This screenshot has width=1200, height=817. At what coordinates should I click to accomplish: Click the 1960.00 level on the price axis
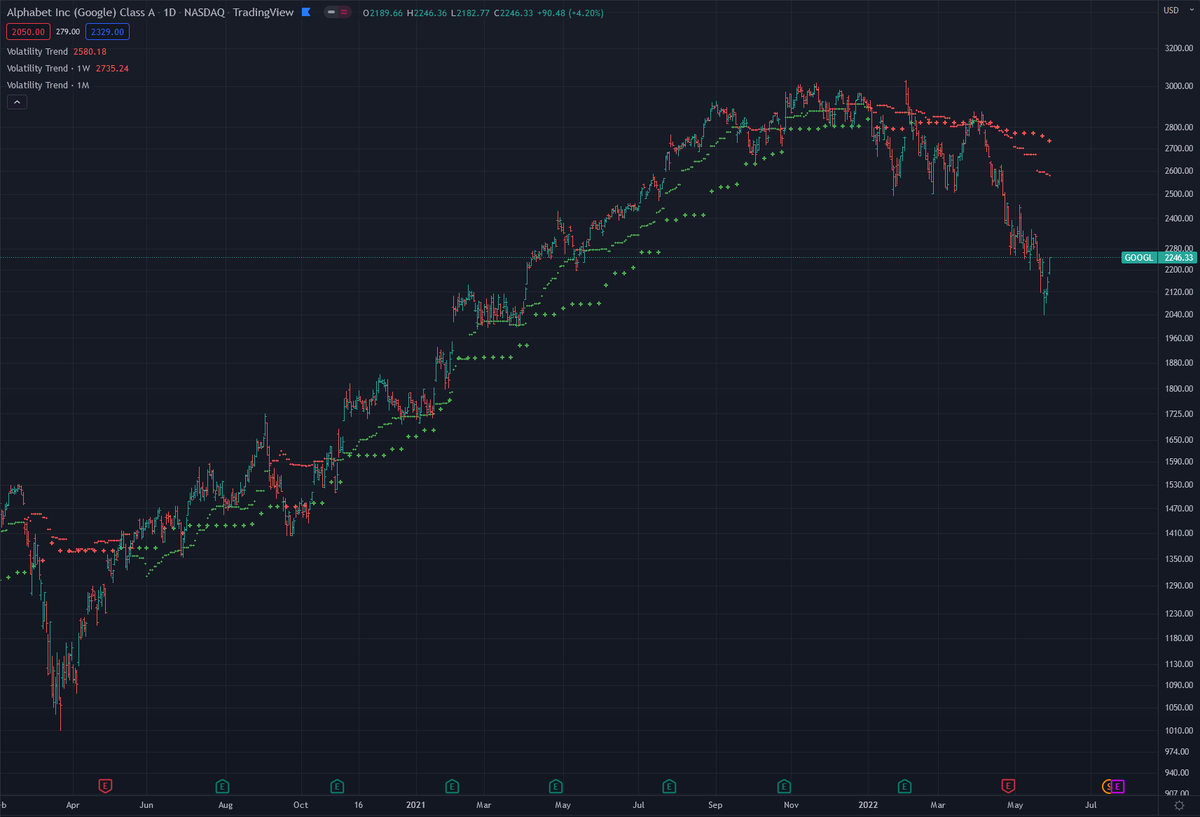(x=1178, y=338)
